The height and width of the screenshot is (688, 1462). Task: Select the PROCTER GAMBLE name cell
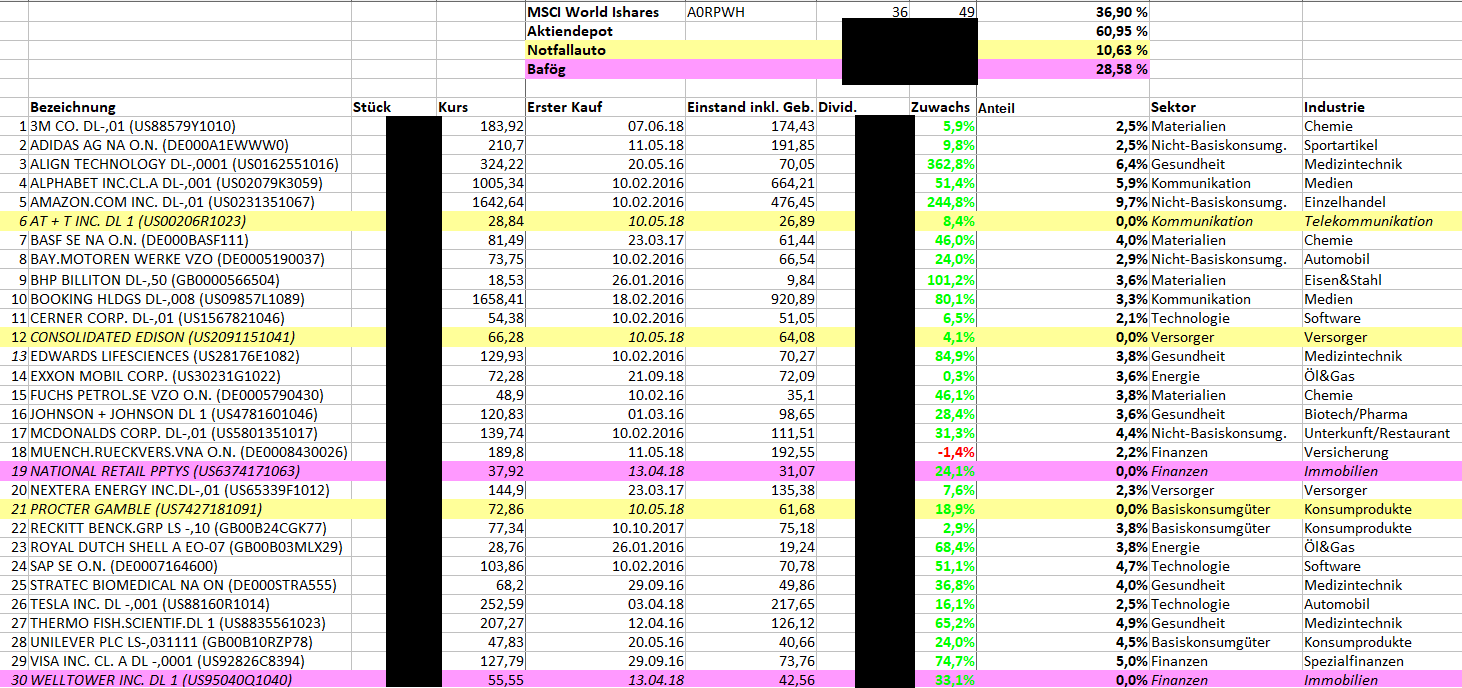tap(190, 509)
